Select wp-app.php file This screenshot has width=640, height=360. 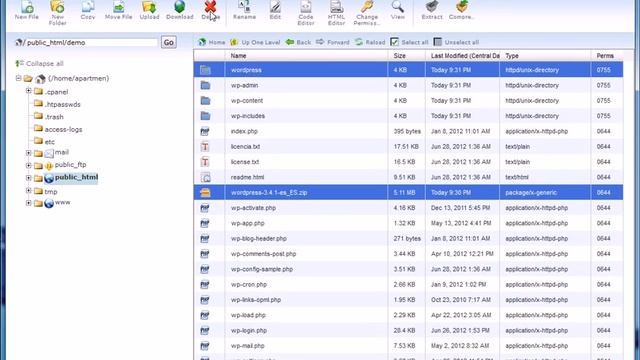408,223
